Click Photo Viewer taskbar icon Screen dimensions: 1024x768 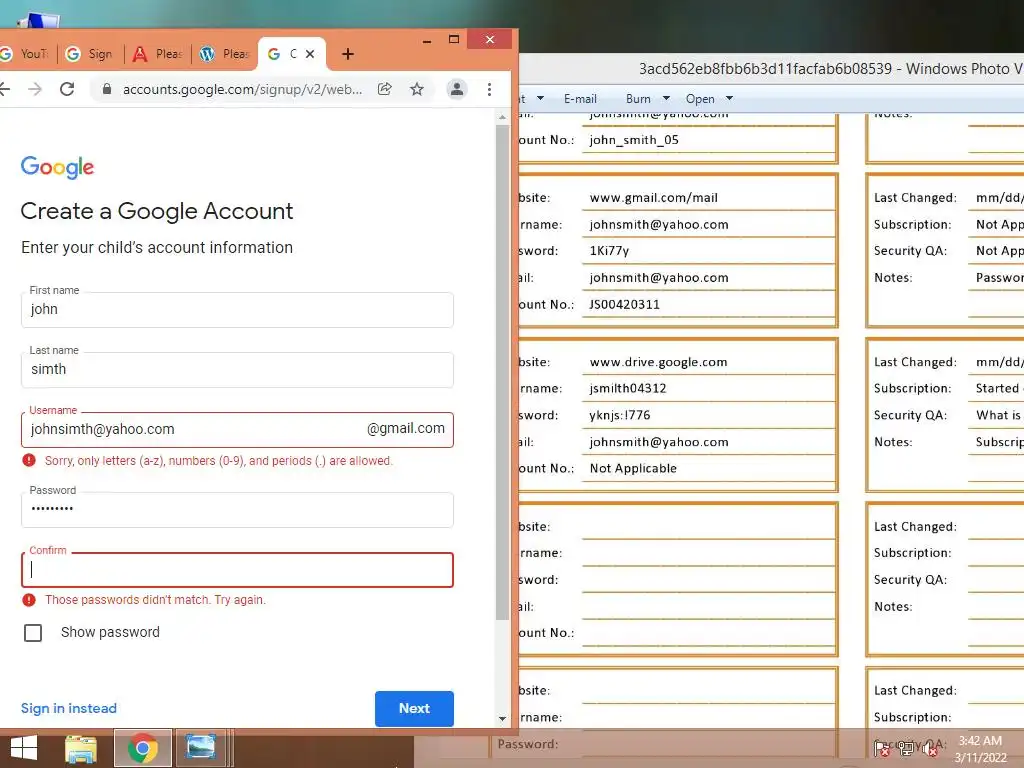pos(200,748)
